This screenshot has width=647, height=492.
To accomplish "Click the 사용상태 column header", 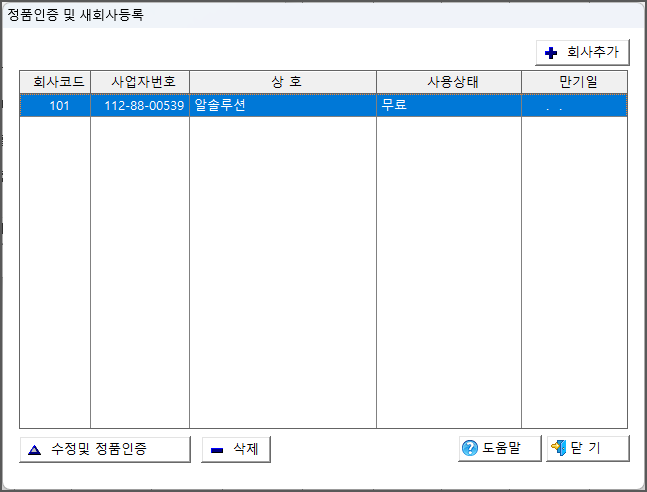I will tap(449, 82).
